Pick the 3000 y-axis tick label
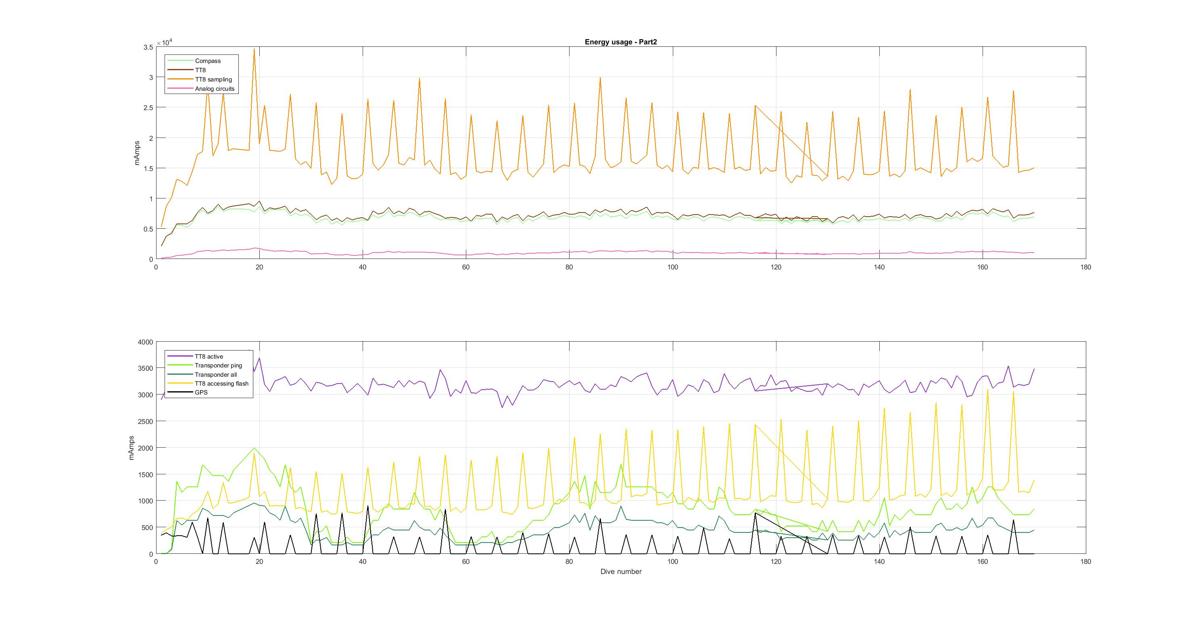This screenshot has height=622, width=1200. point(144,395)
